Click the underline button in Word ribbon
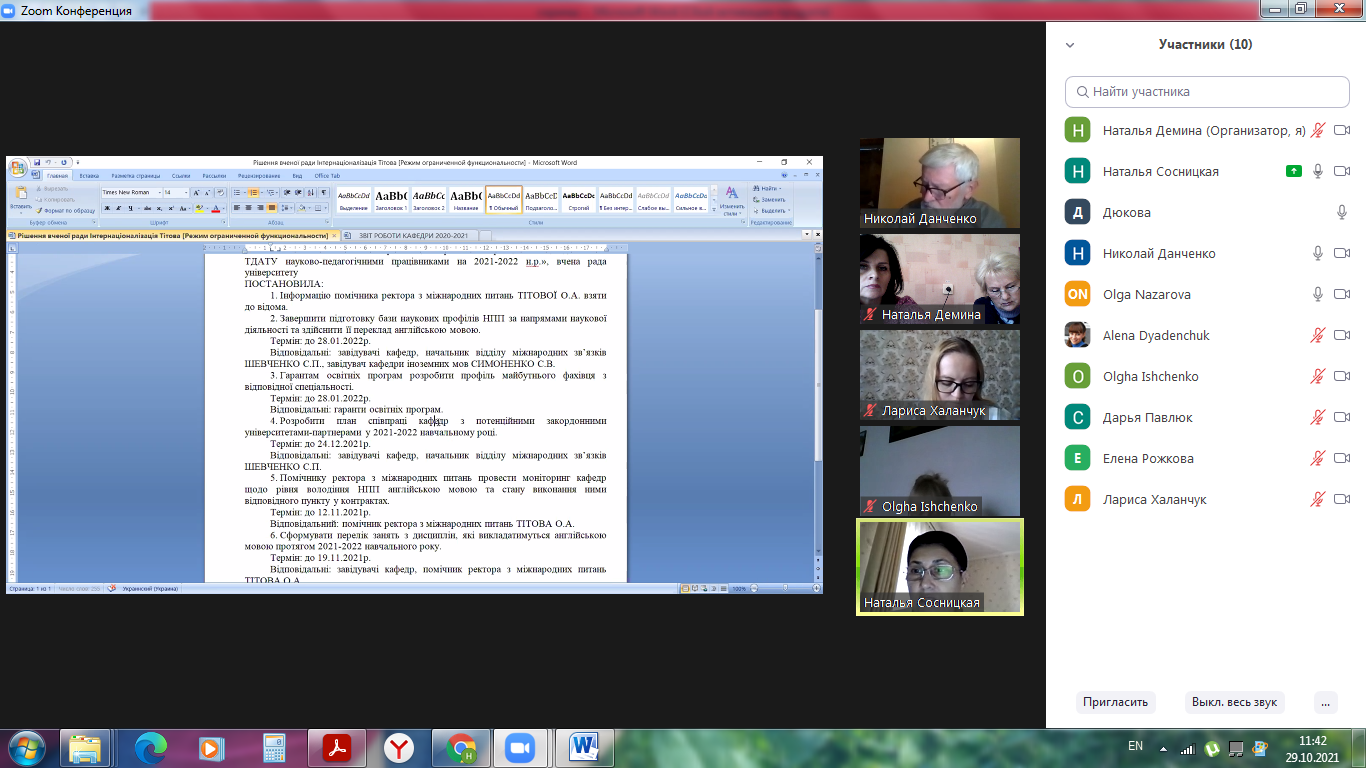This screenshot has height=768, width=1366. point(130,208)
